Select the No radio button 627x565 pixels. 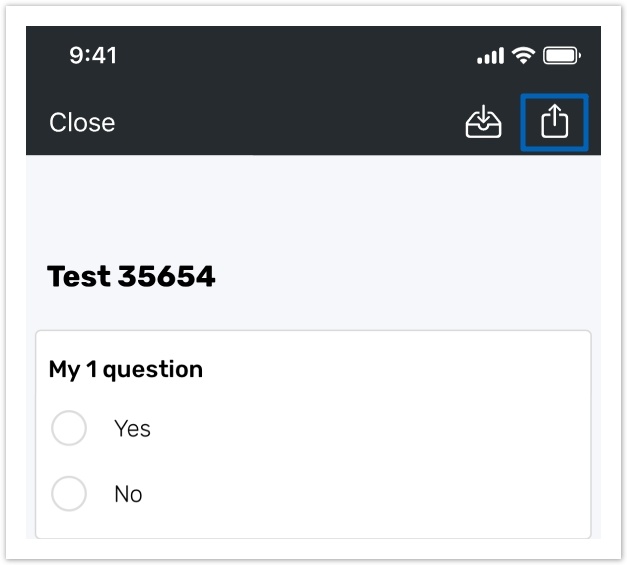[69, 494]
